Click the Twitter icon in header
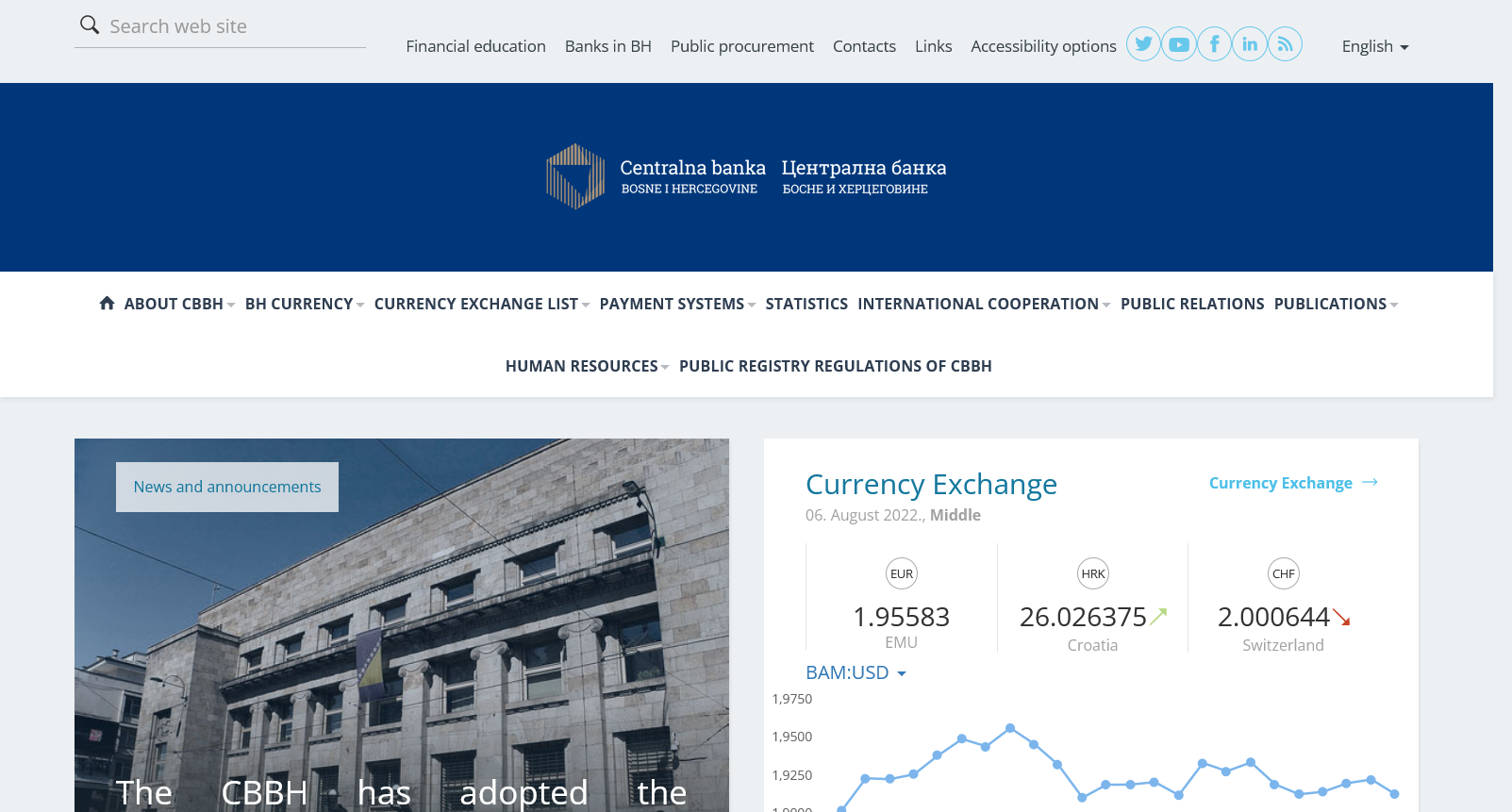This screenshot has height=812, width=1512. pyautogui.click(x=1143, y=44)
